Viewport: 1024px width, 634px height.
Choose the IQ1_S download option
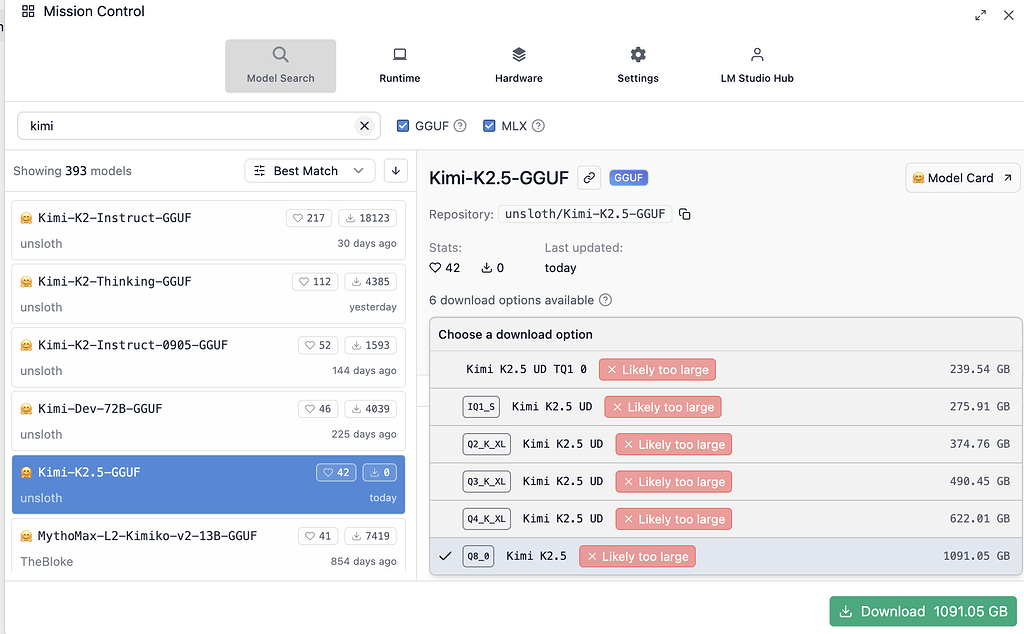[726, 407]
